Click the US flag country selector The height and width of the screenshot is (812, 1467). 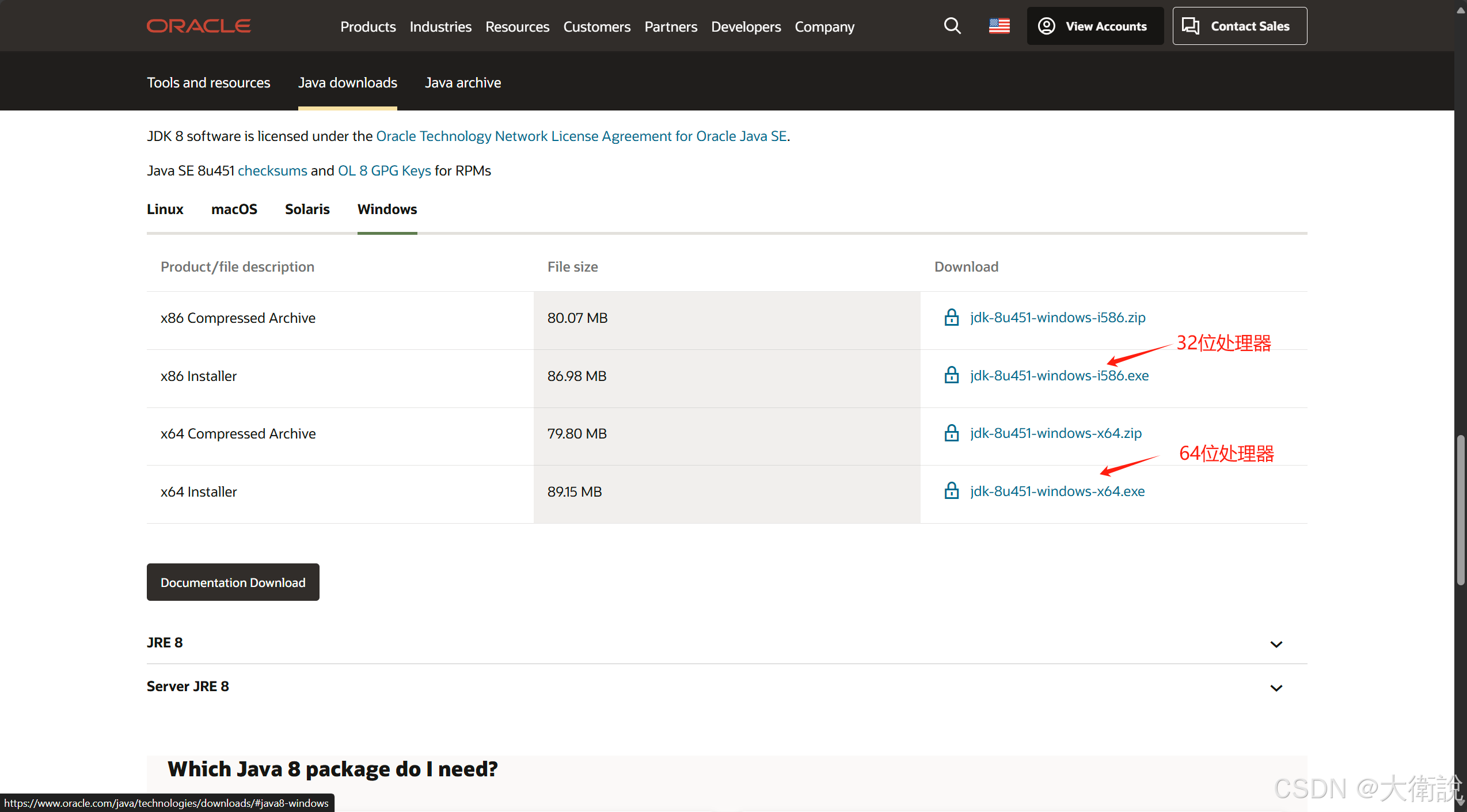999,26
